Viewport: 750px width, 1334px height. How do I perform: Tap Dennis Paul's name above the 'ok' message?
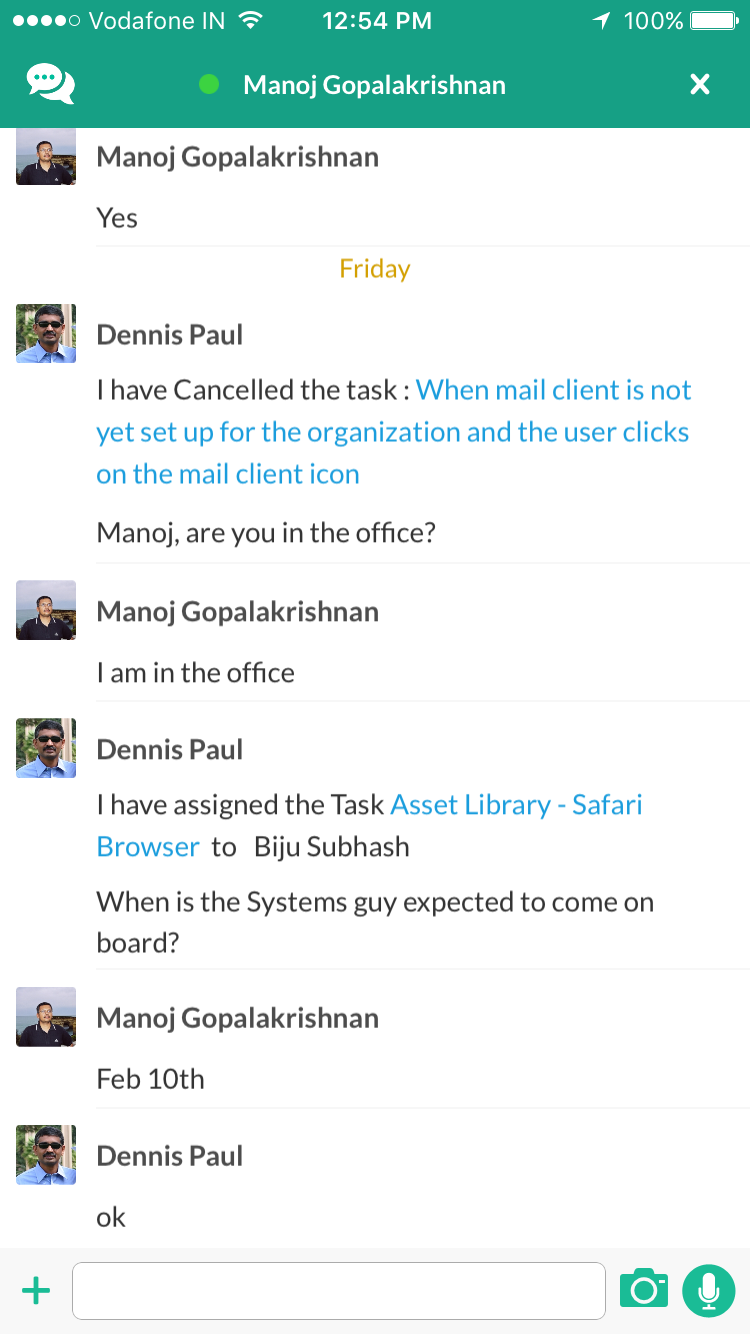pyautogui.click(x=170, y=1156)
